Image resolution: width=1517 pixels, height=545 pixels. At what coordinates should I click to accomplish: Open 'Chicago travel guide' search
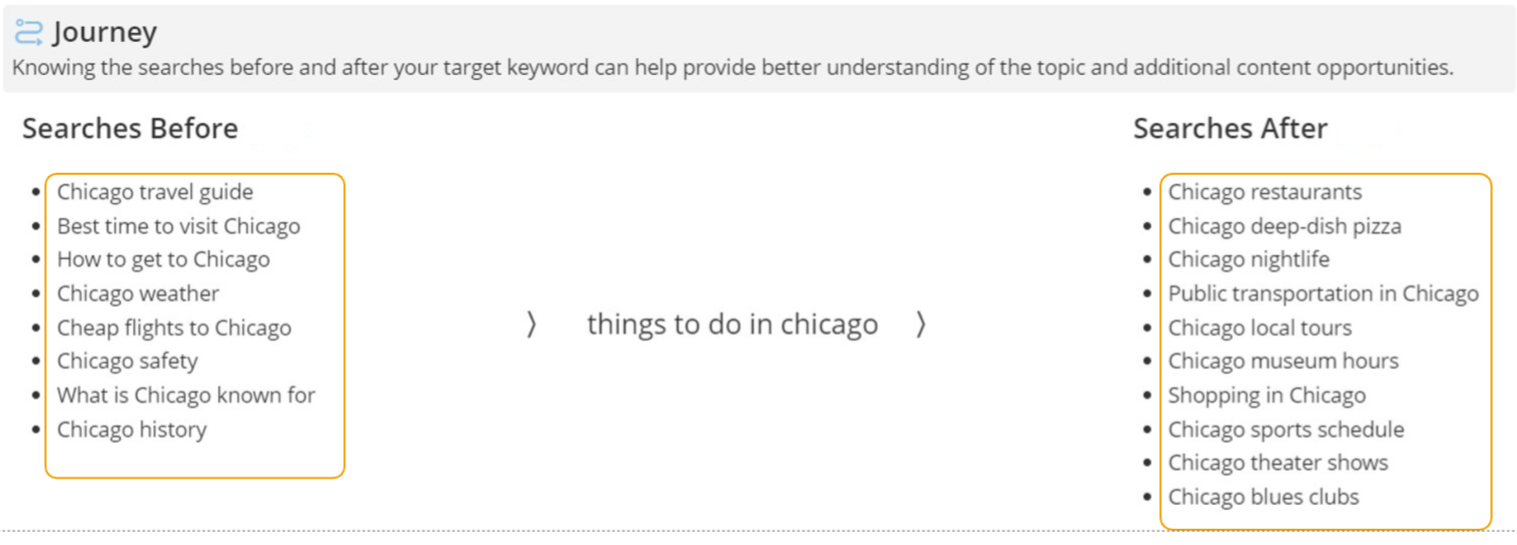click(155, 192)
